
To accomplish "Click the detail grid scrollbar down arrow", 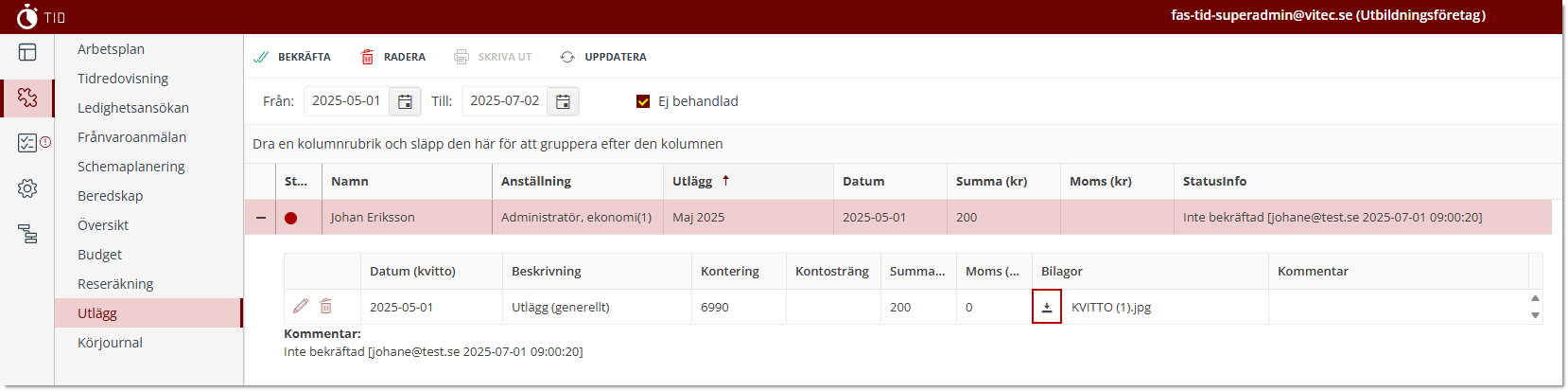I will 1535,315.
